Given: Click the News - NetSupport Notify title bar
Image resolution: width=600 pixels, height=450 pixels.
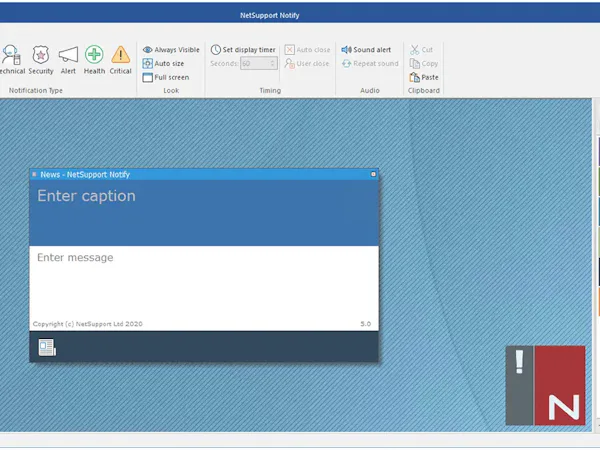Looking at the screenshot, I should pos(204,174).
